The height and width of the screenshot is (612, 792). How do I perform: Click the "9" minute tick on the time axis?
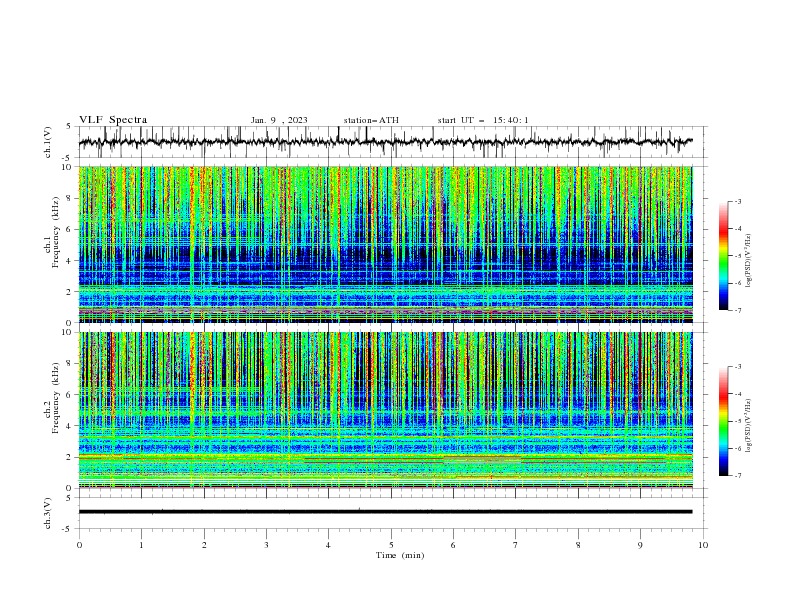[x=640, y=545]
